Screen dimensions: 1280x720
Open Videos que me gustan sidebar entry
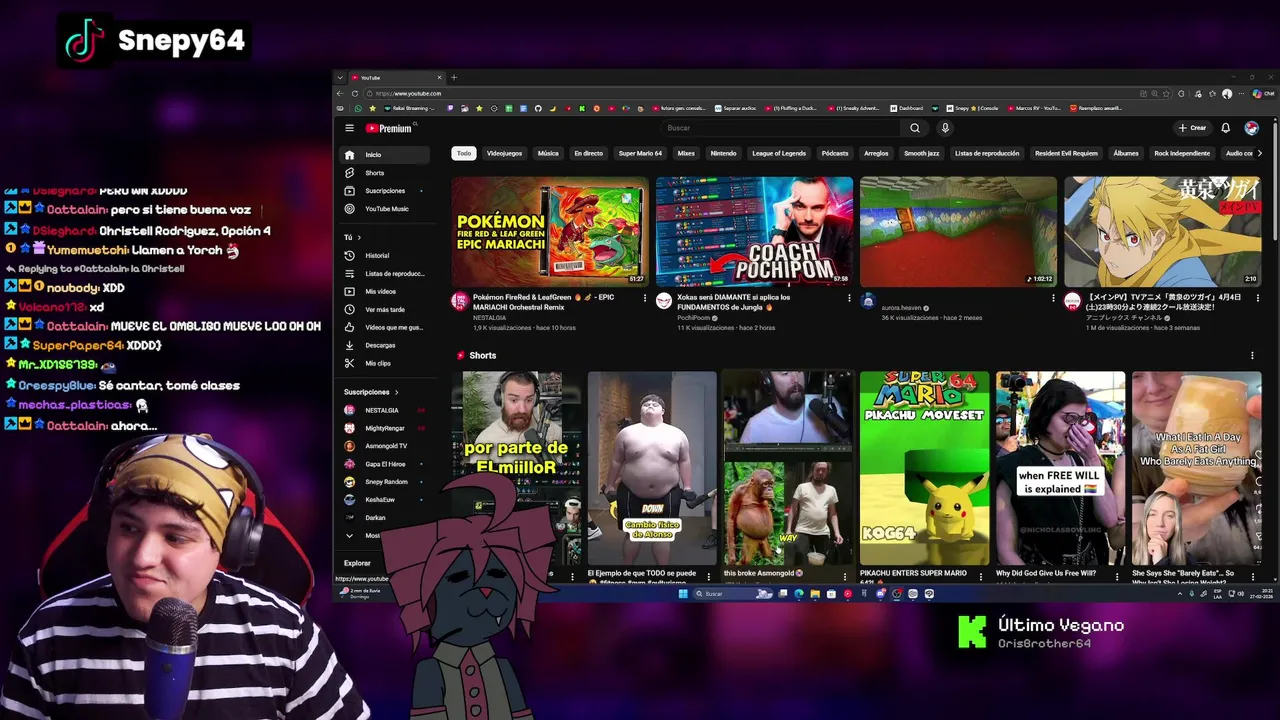point(385,328)
